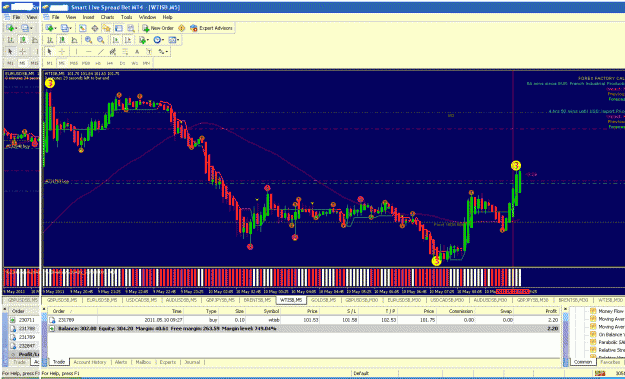Screen dimensions: 625x379
Task: Sort trades by the Symbol column header
Action: [271, 311]
